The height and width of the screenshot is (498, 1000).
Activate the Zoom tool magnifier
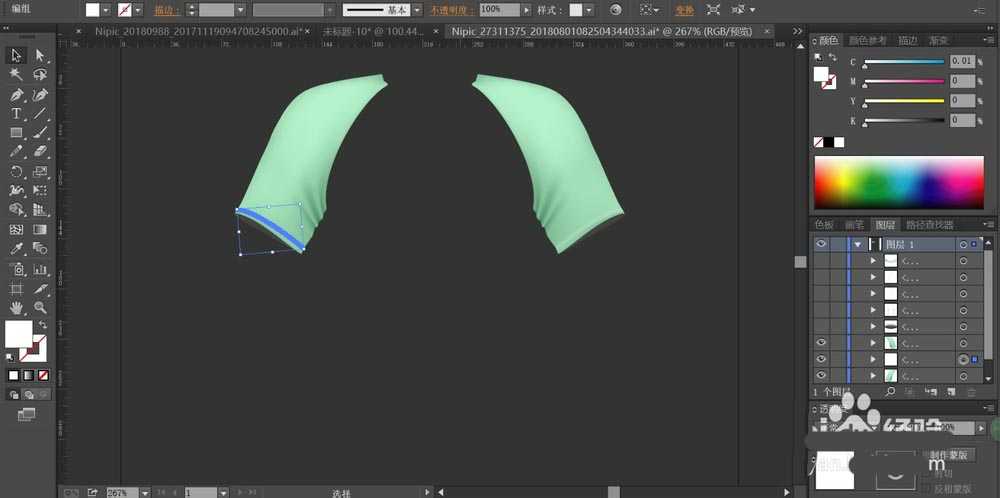[x=40, y=307]
